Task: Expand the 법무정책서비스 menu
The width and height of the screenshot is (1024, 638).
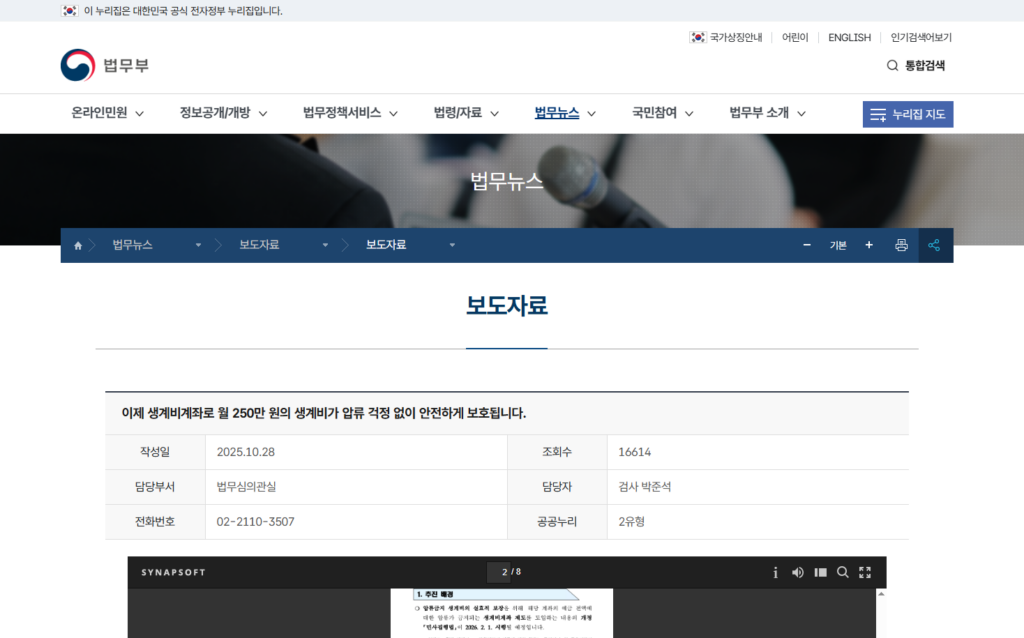Action: [x=350, y=113]
